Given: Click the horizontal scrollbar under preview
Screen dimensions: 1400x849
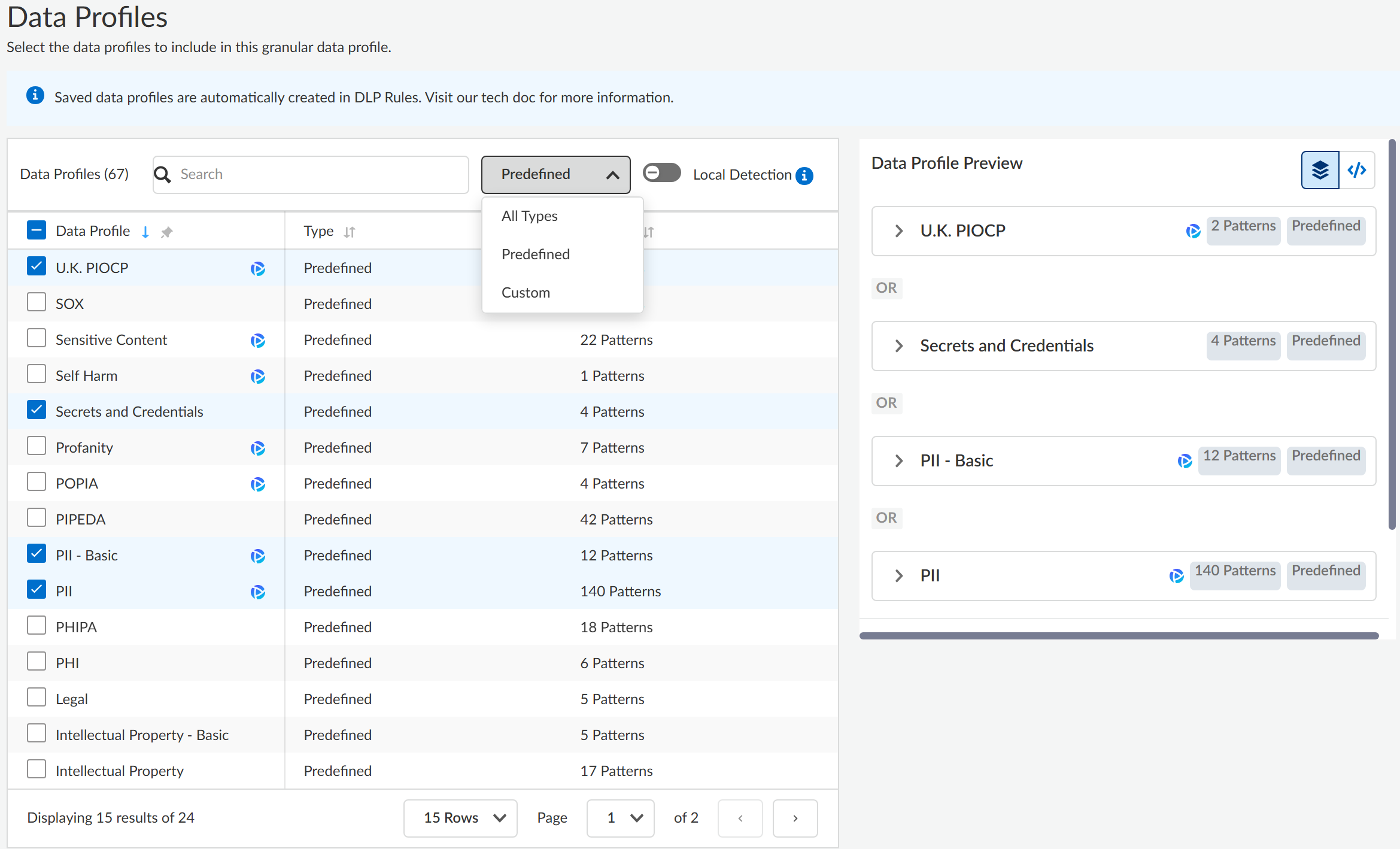Looking at the screenshot, I should 1118,636.
